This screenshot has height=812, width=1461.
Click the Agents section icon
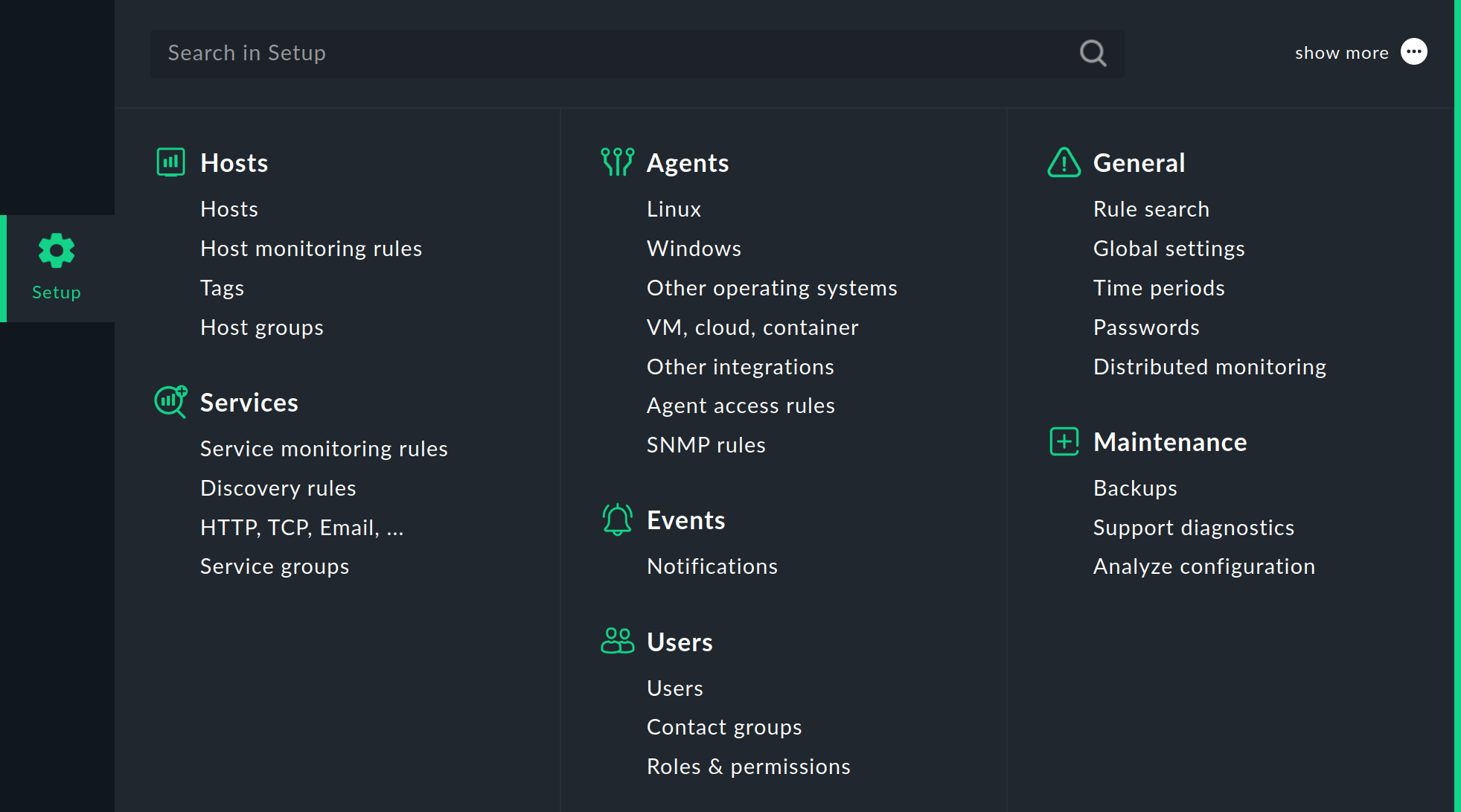click(617, 162)
